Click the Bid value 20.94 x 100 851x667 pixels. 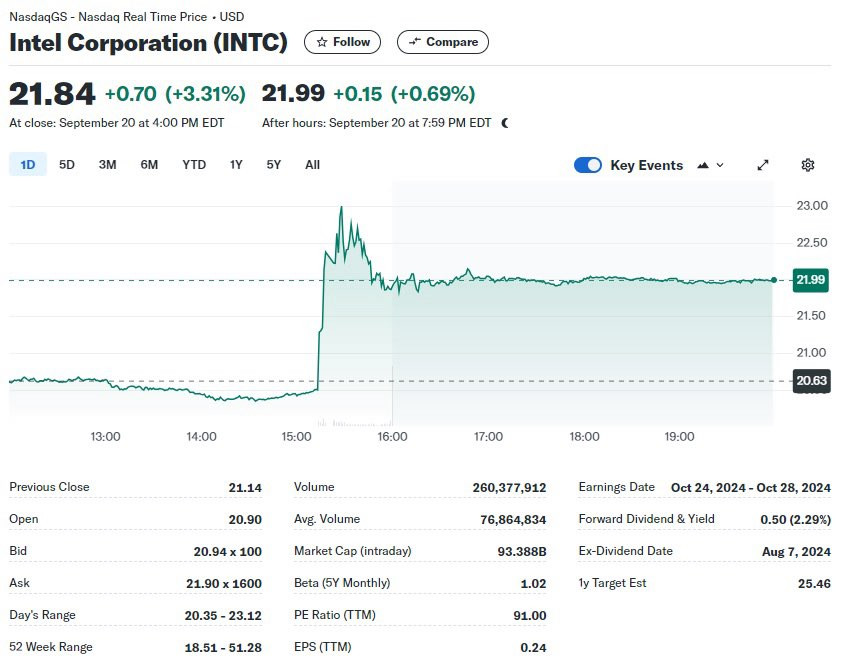(227, 551)
